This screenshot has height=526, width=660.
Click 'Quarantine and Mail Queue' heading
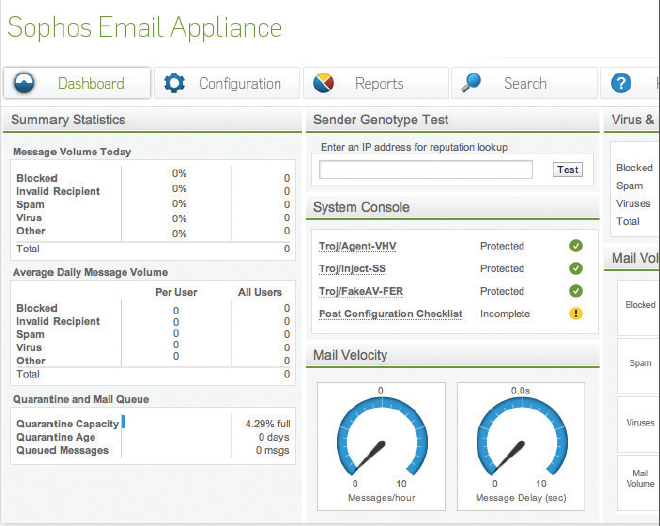[81, 399]
